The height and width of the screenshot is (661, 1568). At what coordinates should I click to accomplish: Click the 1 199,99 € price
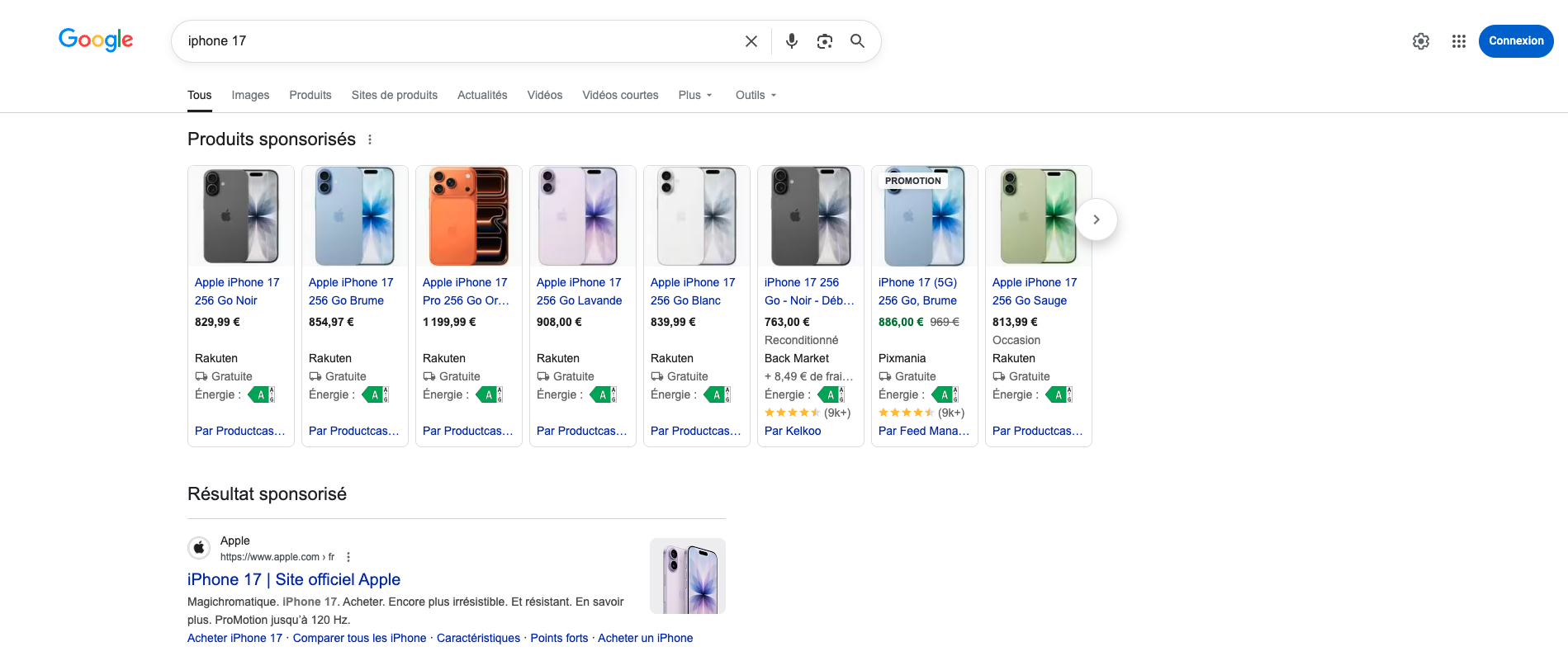click(449, 322)
